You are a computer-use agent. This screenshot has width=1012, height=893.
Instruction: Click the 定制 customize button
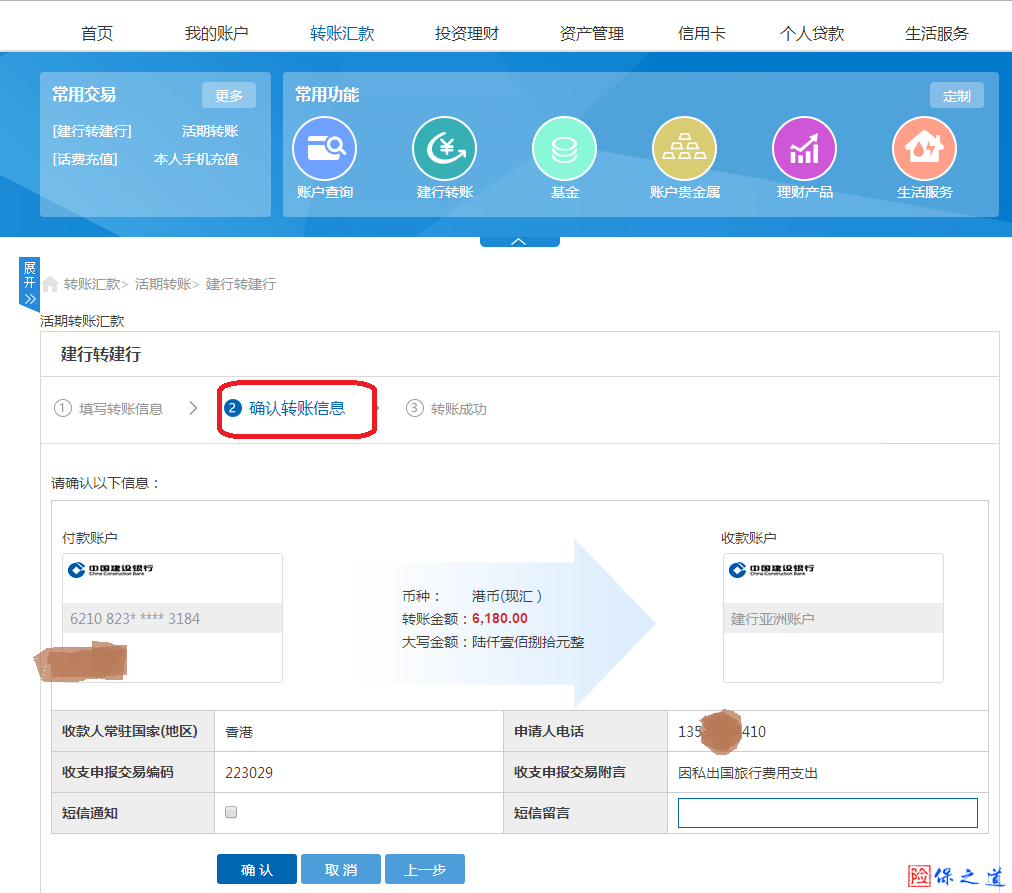[956, 95]
